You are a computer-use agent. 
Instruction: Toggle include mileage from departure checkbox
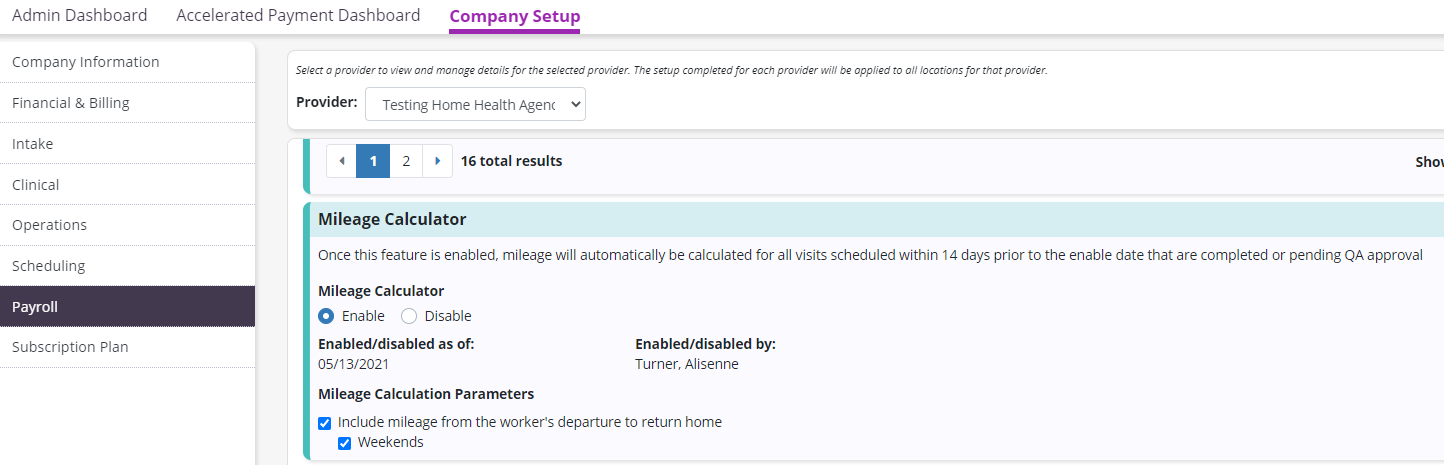pos(325,423)
